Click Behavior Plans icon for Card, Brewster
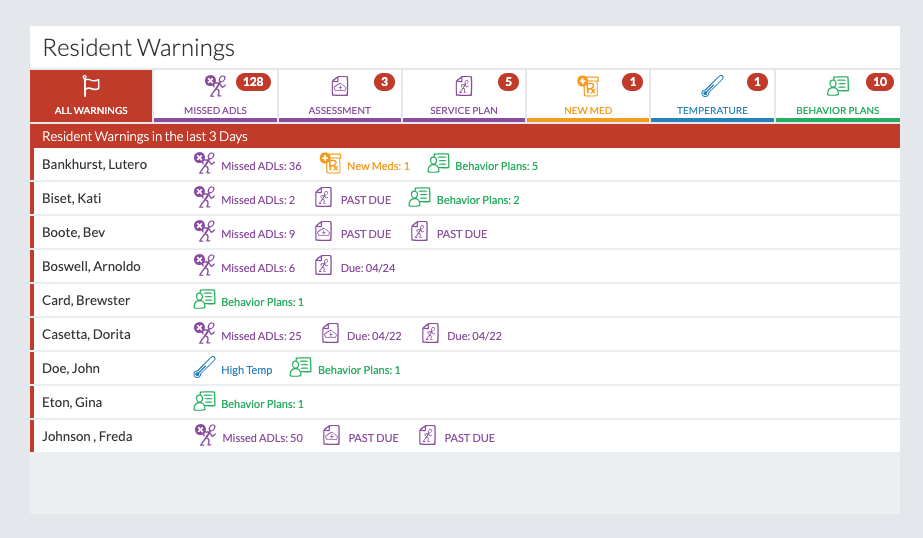923x538 pixels. coord(204,300)
